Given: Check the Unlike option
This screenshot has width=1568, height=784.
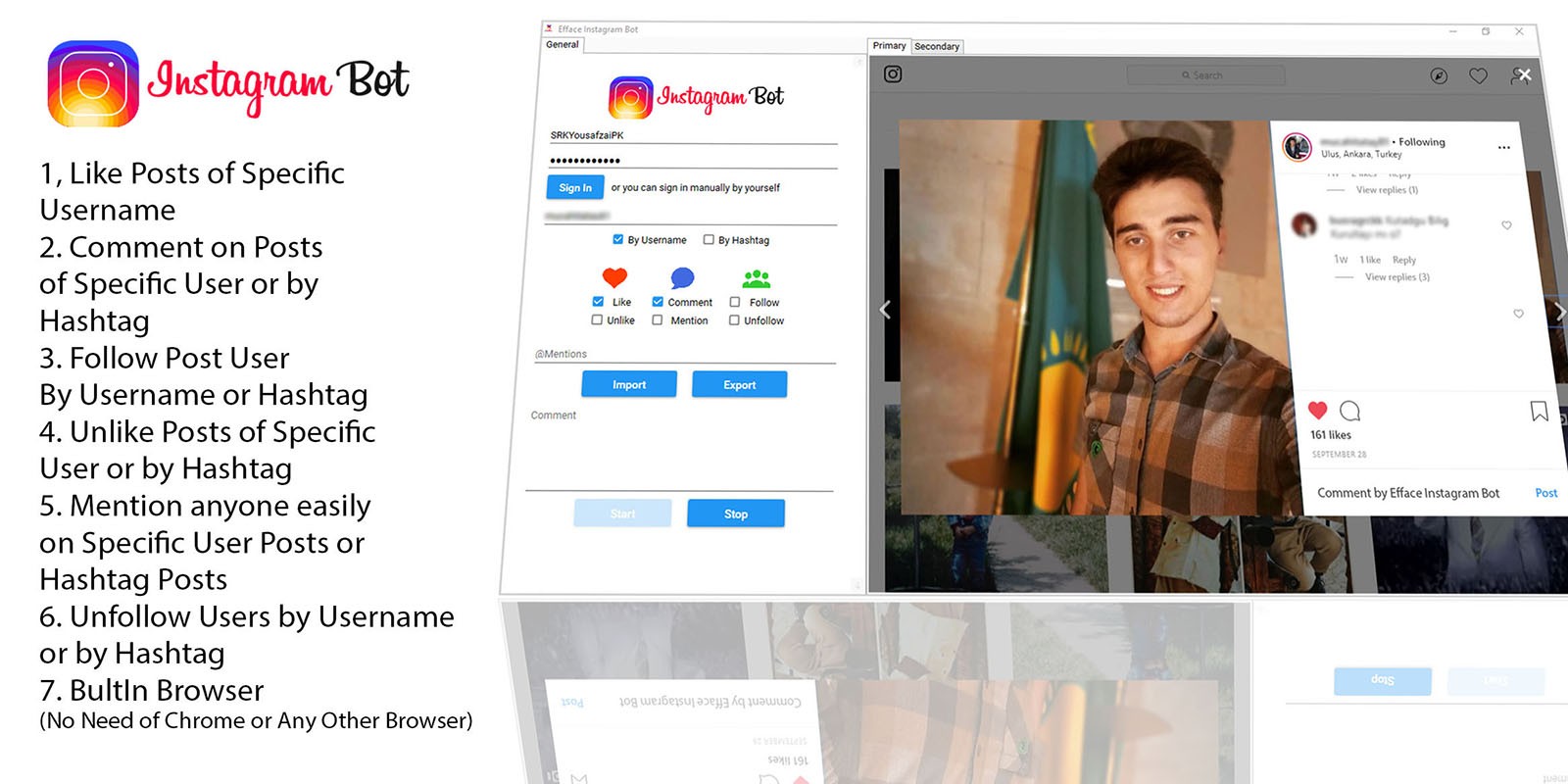Looking at the screenshot, I should [597, 319].
